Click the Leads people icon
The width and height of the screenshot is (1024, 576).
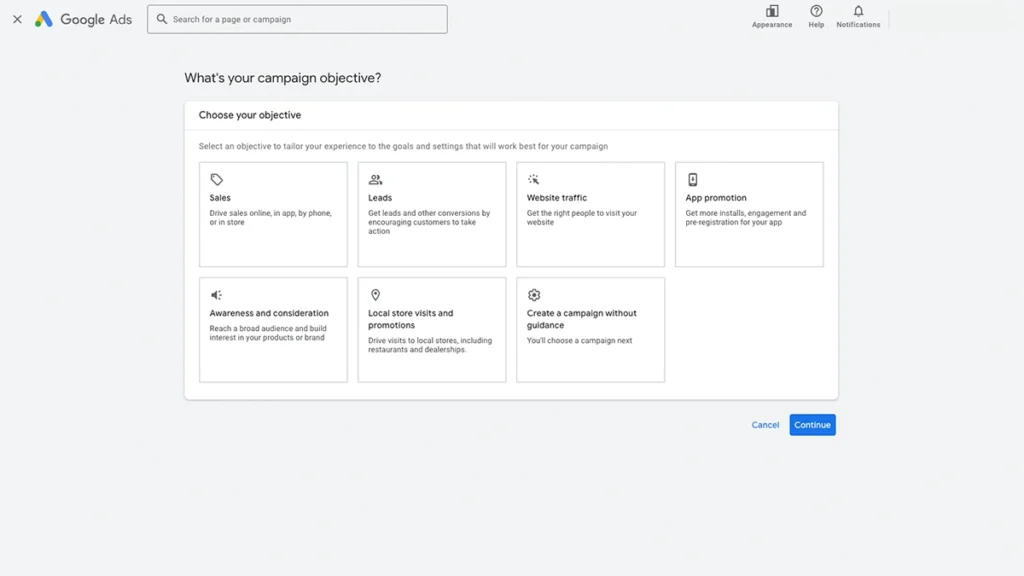point(375,179)
